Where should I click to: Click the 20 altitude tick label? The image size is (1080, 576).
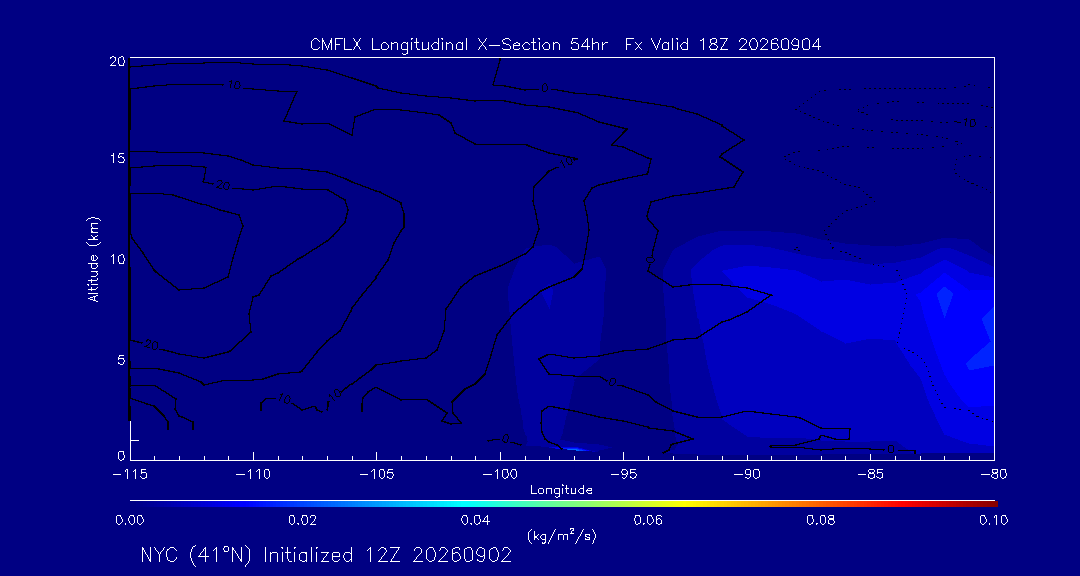click(x=117, y=61)
